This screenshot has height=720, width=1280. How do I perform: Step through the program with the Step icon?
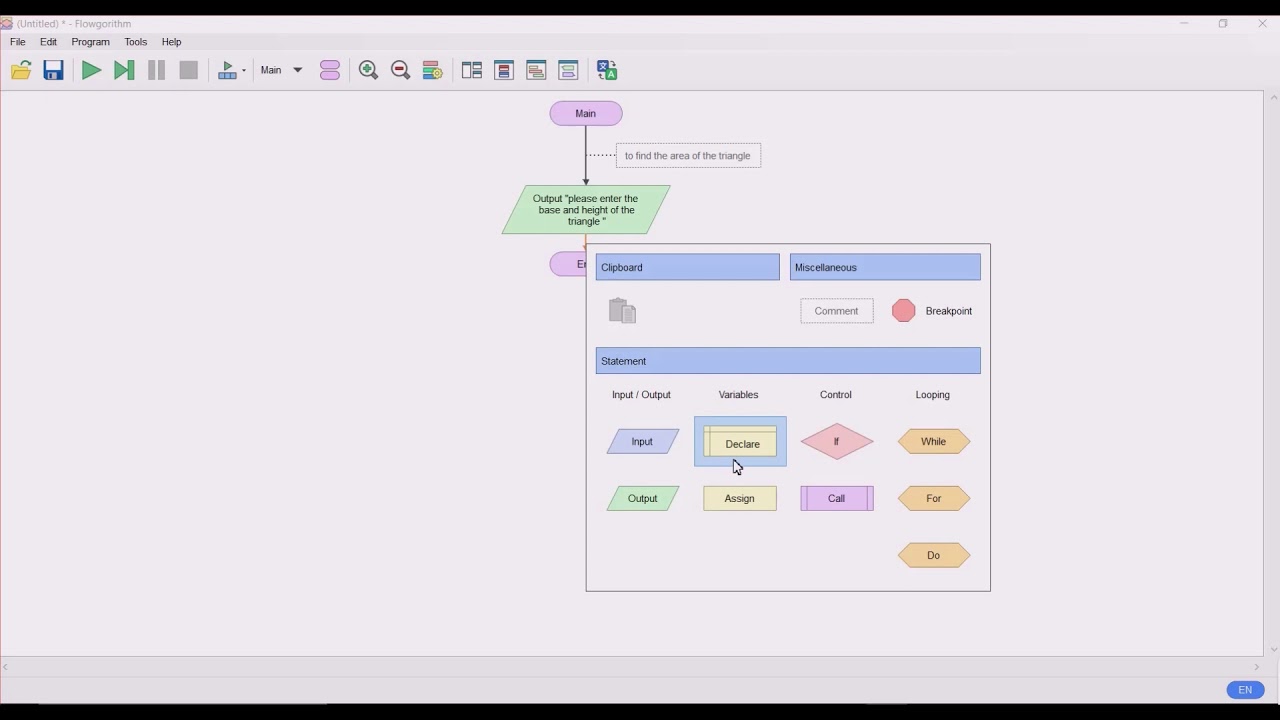[124, 70]
